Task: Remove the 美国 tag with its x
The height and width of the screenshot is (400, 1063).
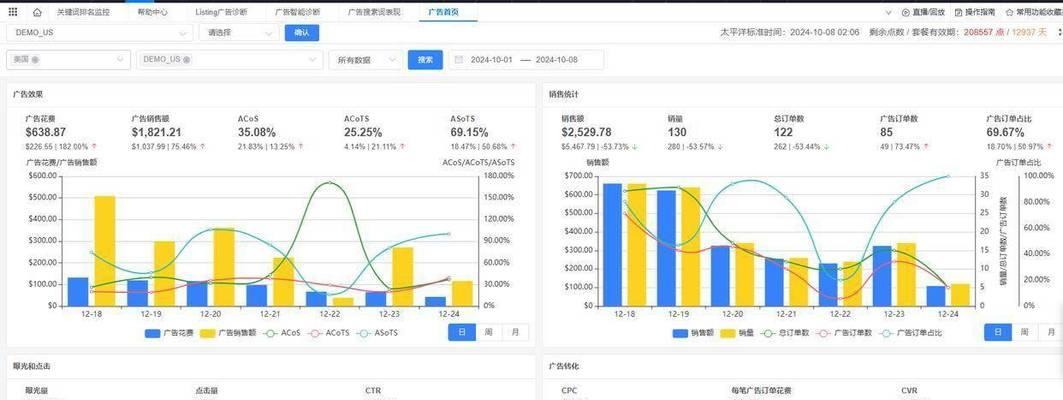Action: click(x=35, y=60)
